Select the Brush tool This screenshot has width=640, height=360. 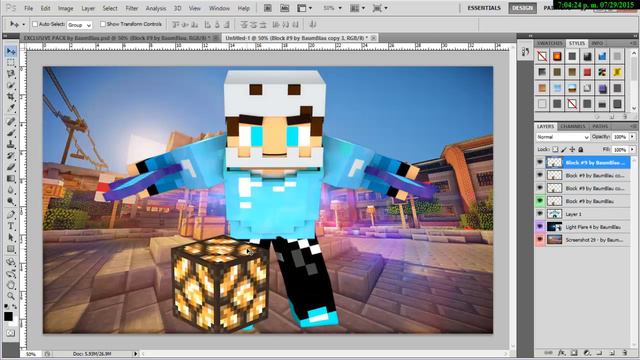[x=11, y=133]
